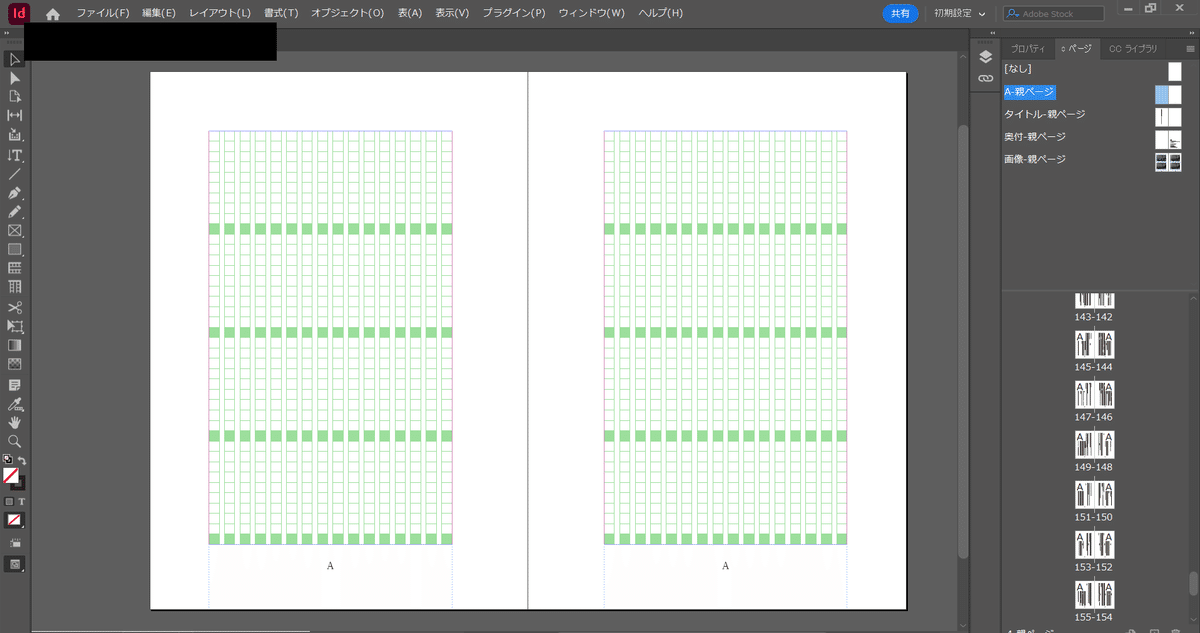Select the Hand tool
Viewport: 1200px width, 633px height.
(15, 422)
